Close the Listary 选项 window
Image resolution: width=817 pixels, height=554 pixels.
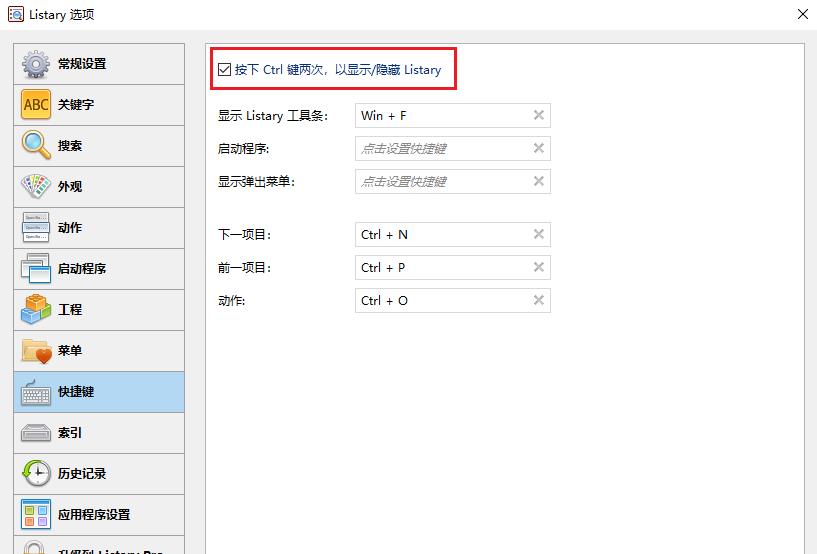point(802,14)
